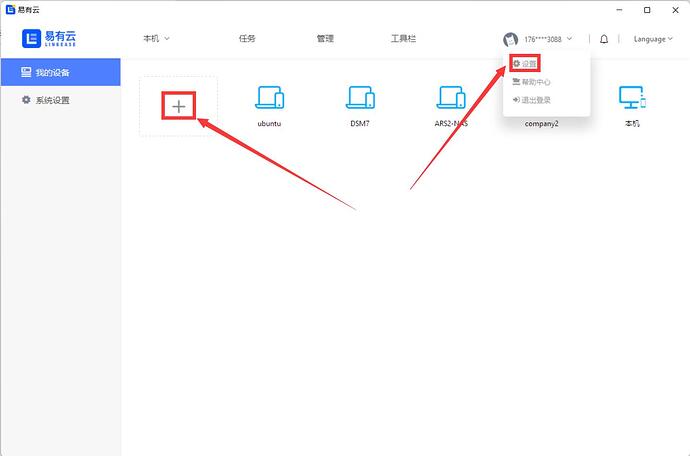Select 我的设备 in the sidebar

click(61, 72)
